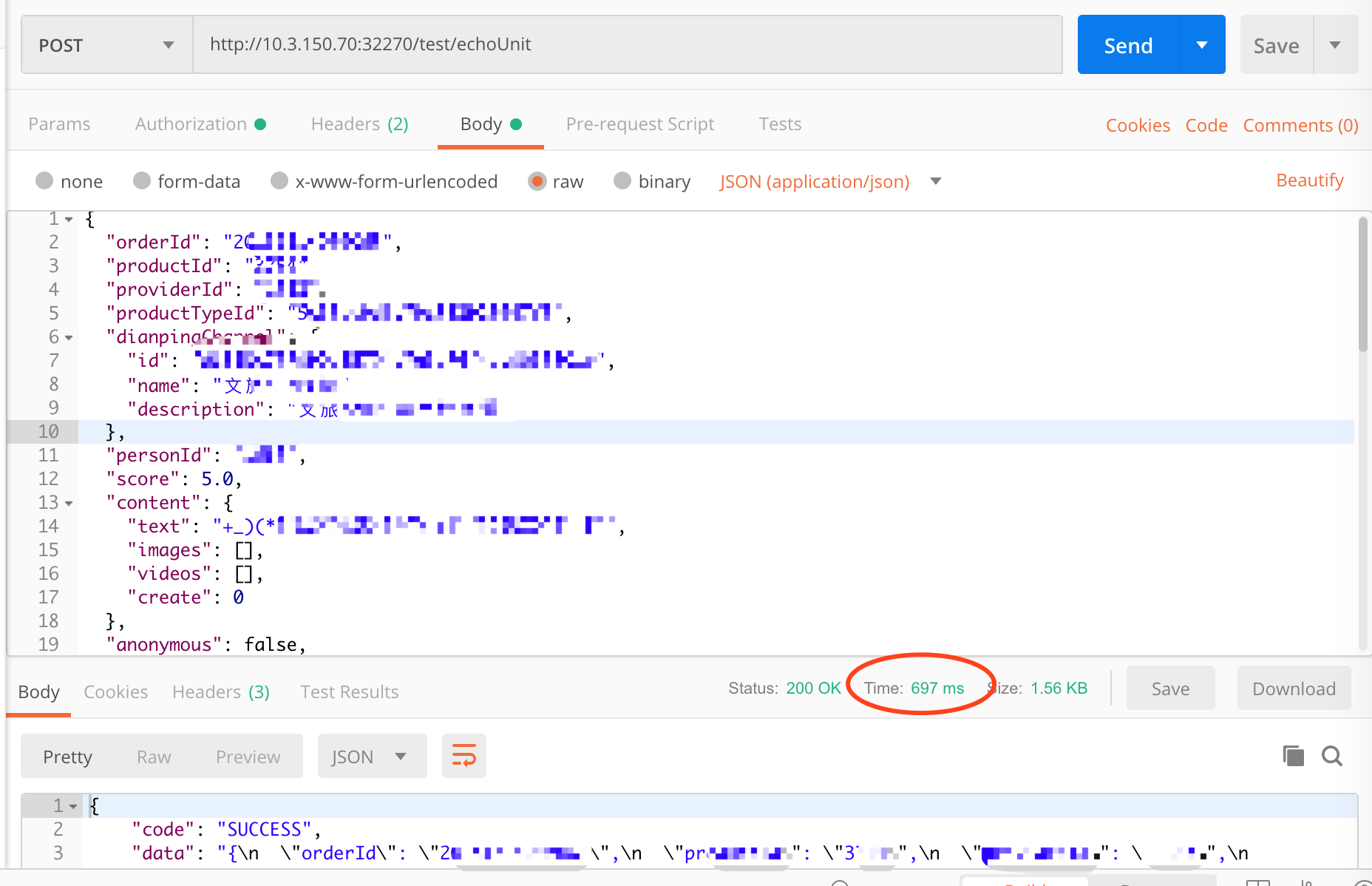The height and width of the screenshot is (886, 1372).
Task: Switch response view to Preview
Action: click(248, 757)
